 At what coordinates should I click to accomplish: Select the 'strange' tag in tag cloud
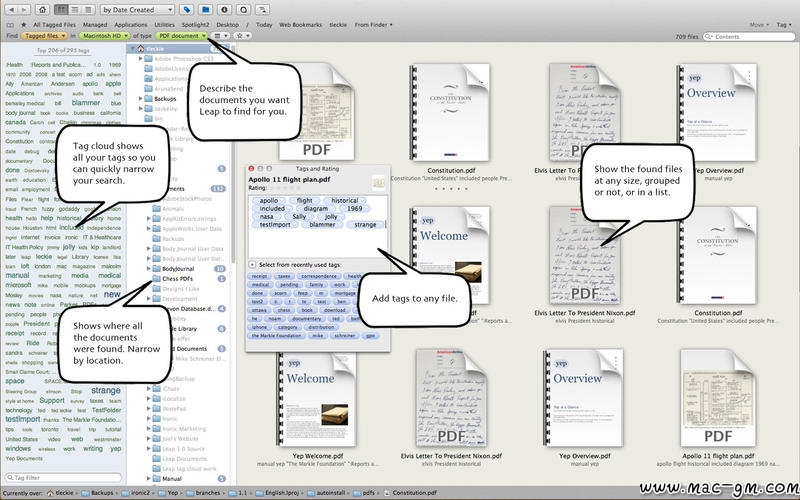106,390
